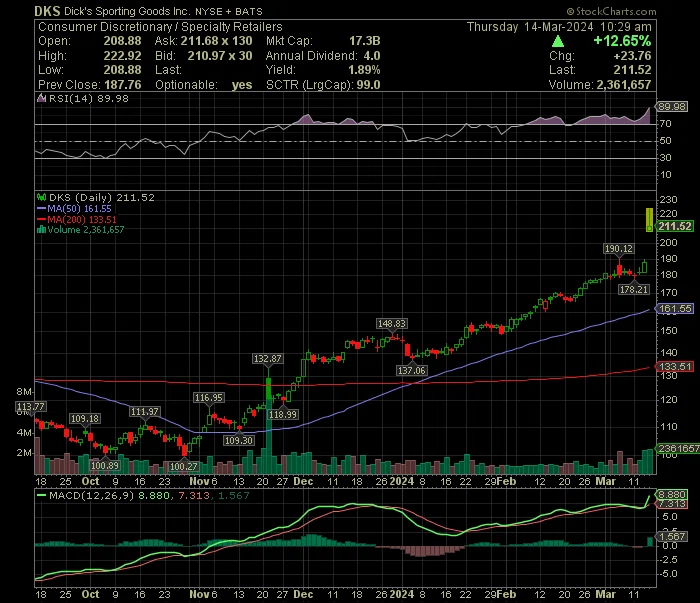Click the 161.55 MA(50) axis tag

pyautogui.click(x=674, y=308)
